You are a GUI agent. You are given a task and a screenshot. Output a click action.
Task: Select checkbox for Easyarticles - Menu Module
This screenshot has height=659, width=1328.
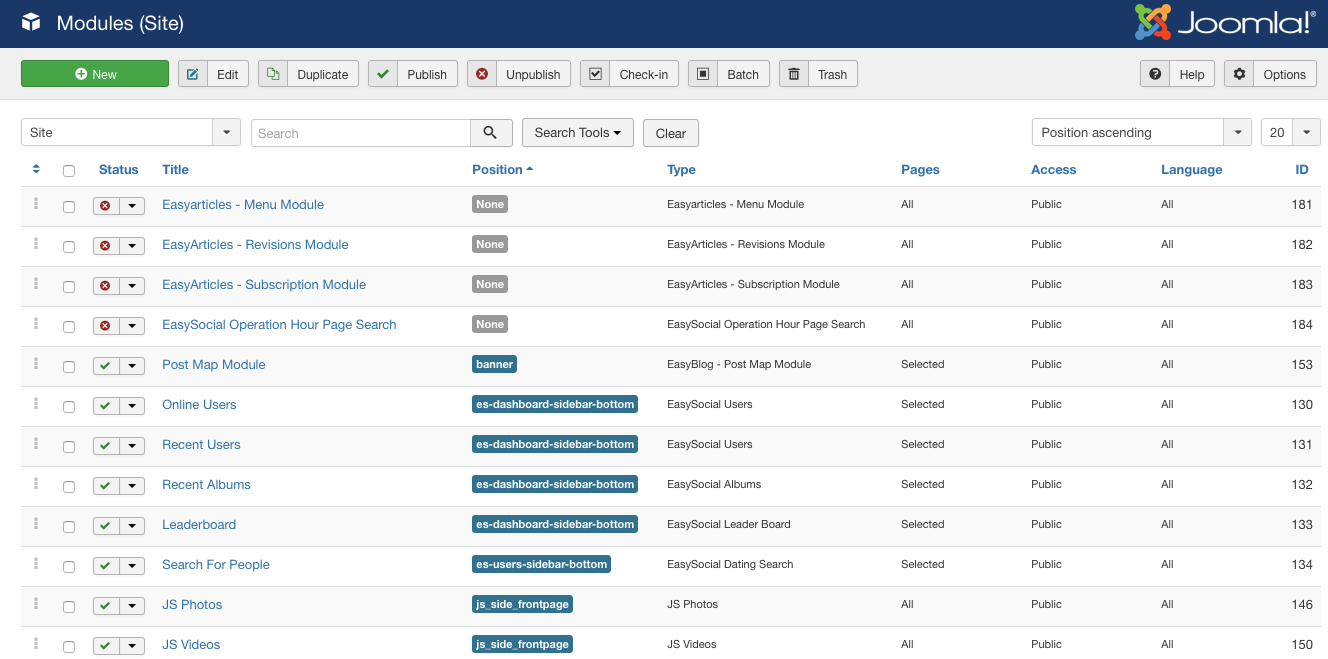coord(69,207)
